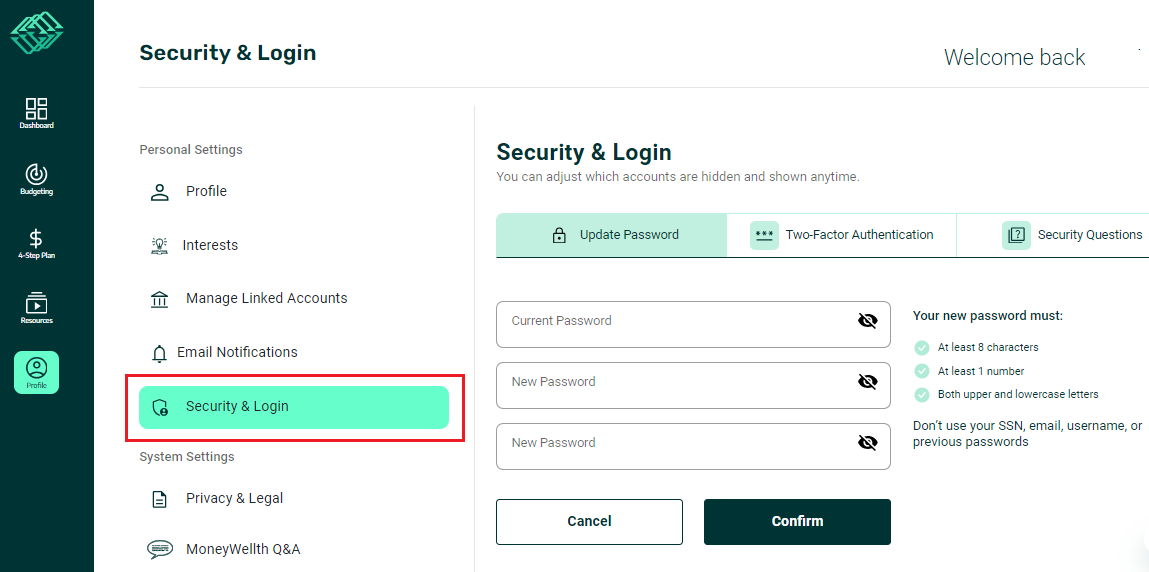1149x572 pixels.
Task: Click the Manage Linked Accounts bank icon
Action: point(159,299)
